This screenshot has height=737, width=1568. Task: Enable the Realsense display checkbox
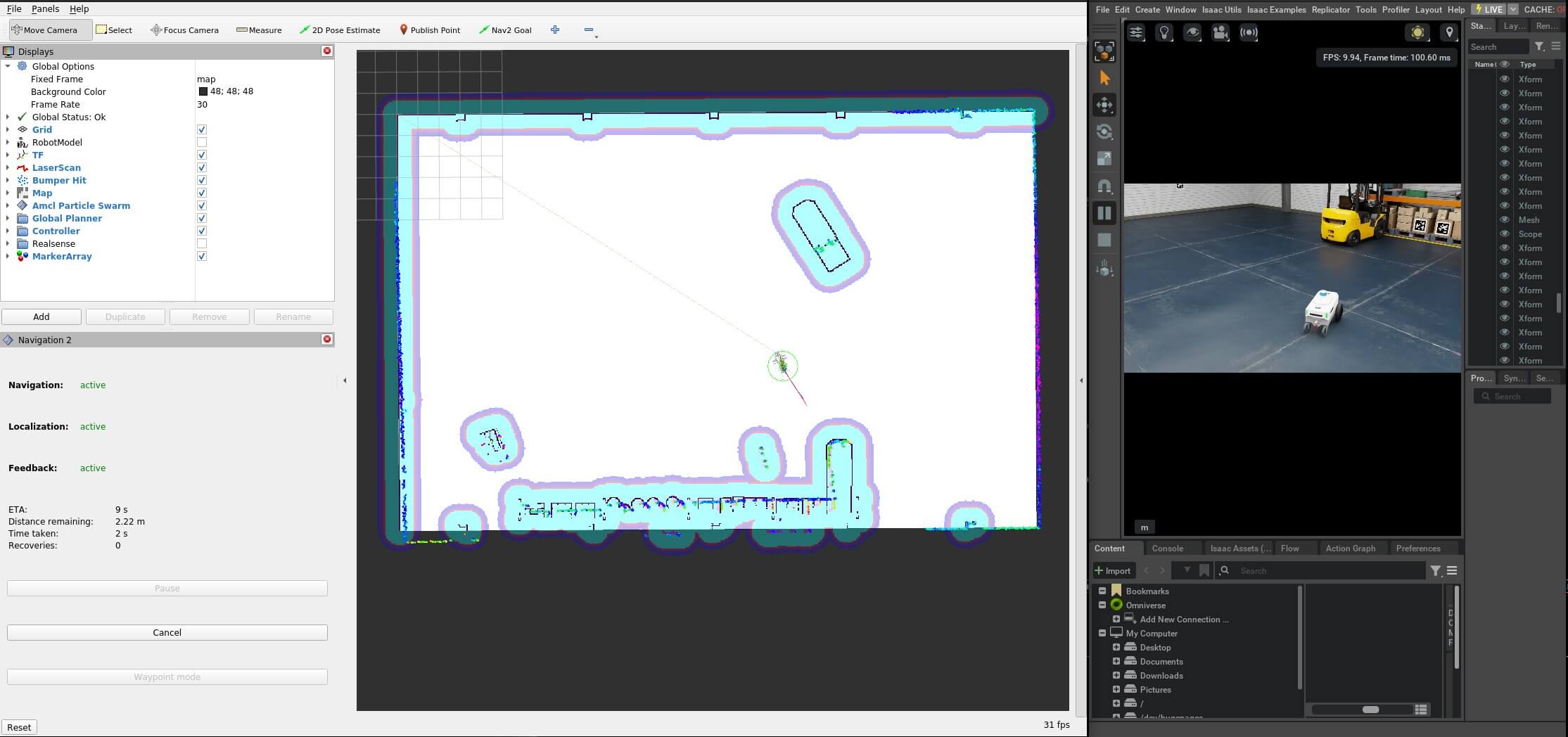point(202,243)
